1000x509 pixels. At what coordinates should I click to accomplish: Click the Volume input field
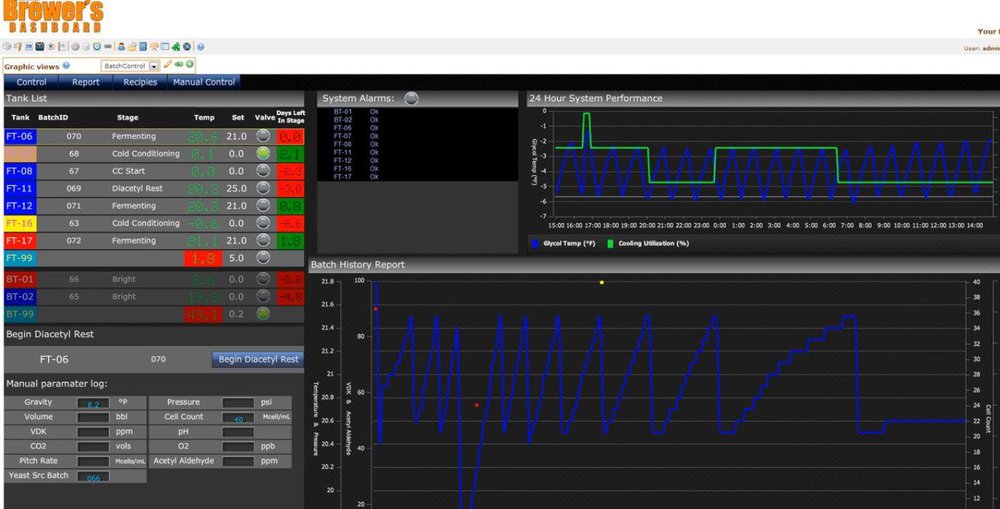tap(93, 417)
